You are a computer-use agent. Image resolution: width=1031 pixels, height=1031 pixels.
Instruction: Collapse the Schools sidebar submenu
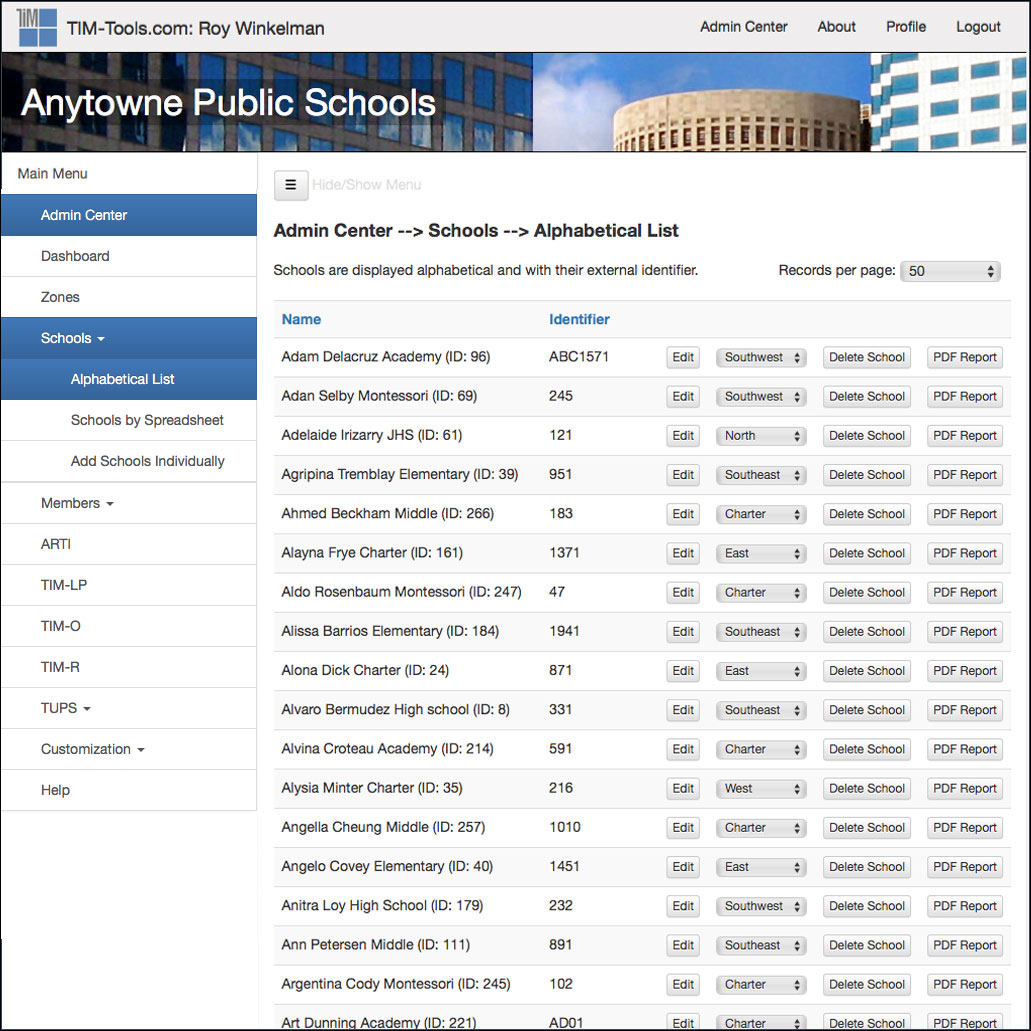(129, 338)
